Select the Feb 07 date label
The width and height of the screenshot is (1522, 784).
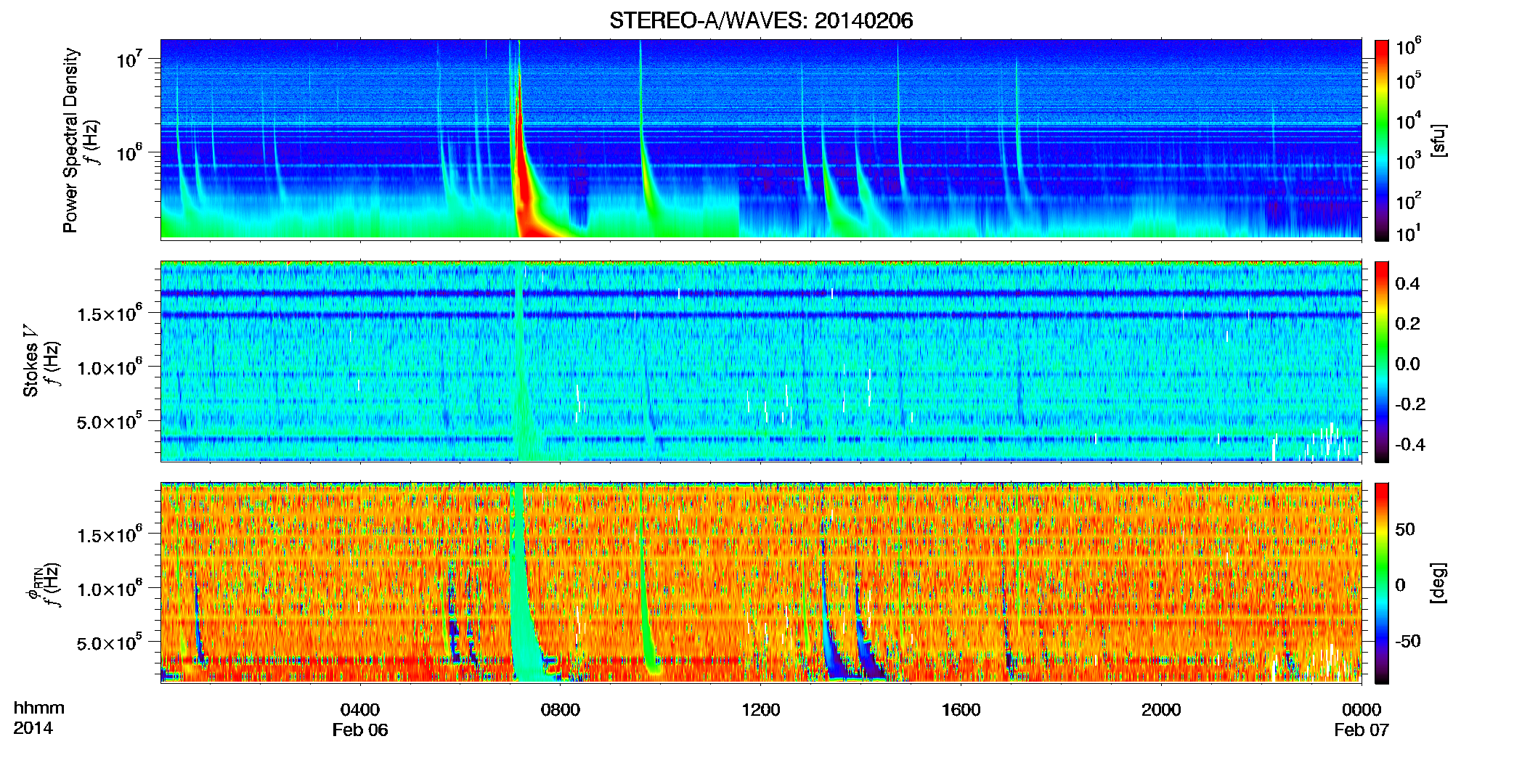pos(1362,730)
